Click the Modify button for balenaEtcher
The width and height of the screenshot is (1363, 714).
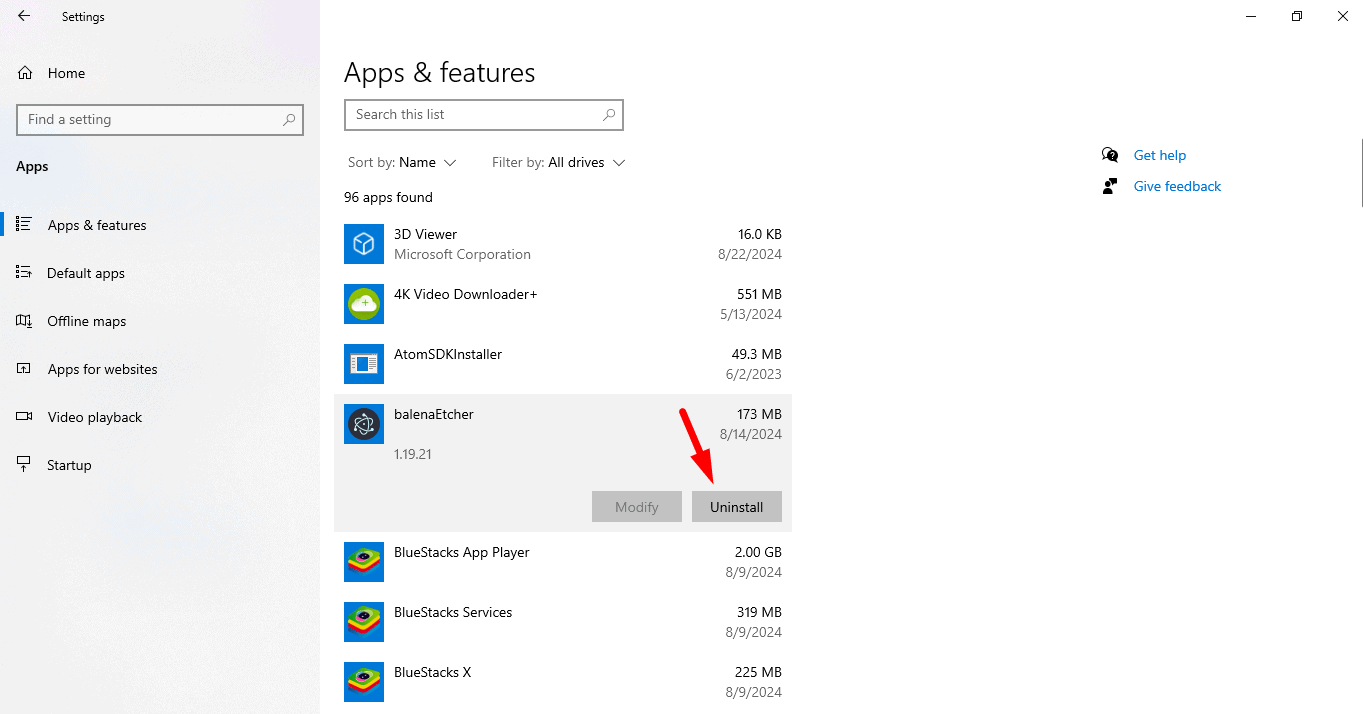pyautogui.click(x=637, y=507)
